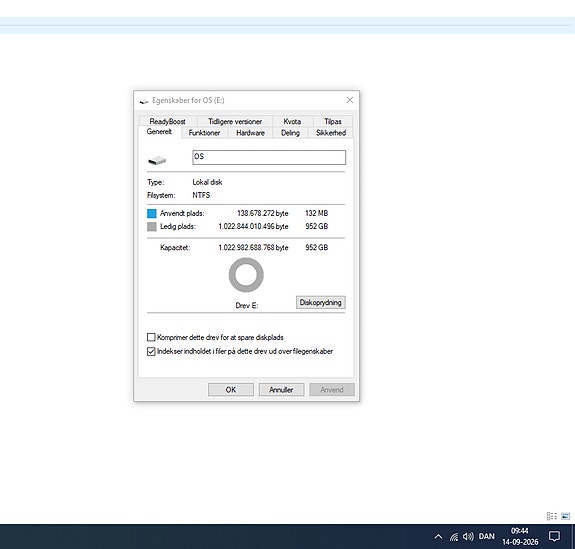Click the drive icon in the title bar

[x=144, y=101]
